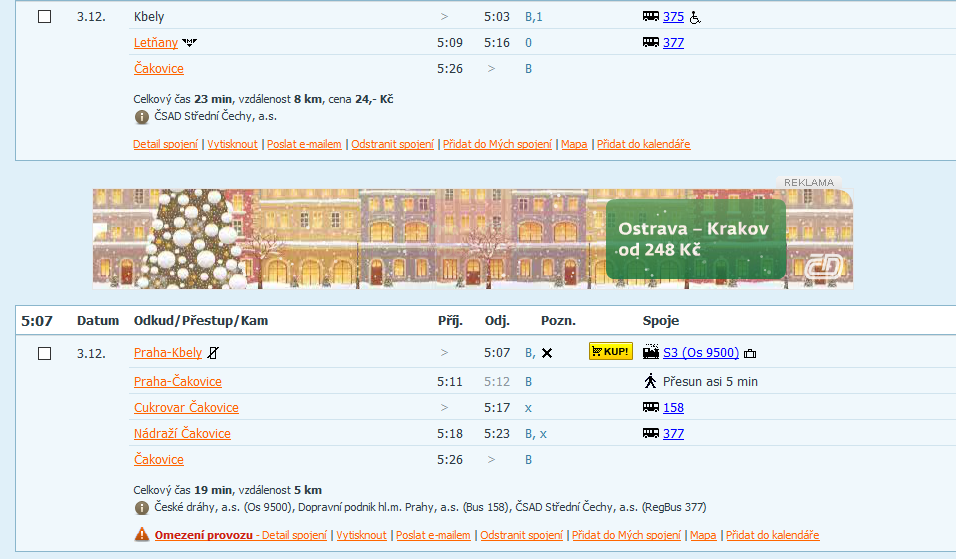Click the luggage icon after S3 (Os 9500)

point(750,354)
